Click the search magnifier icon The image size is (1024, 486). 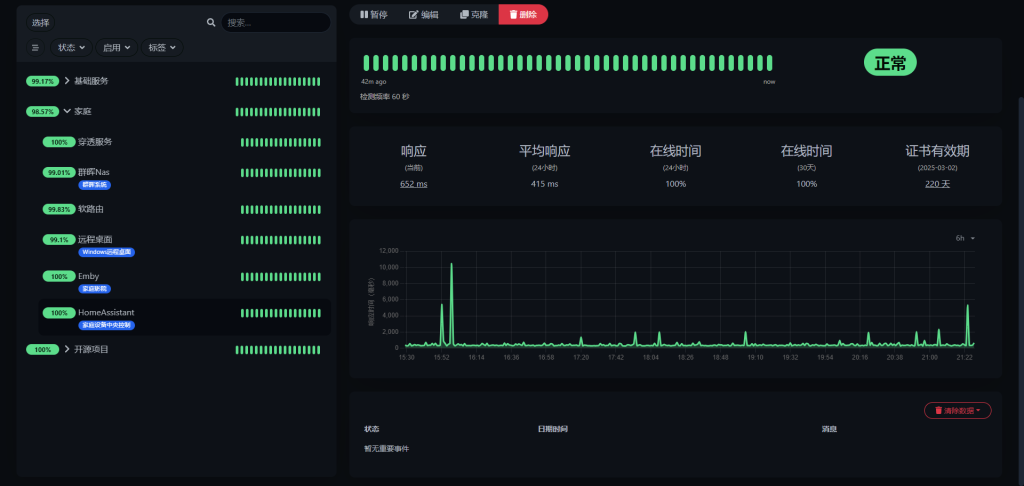pos(211,22)
